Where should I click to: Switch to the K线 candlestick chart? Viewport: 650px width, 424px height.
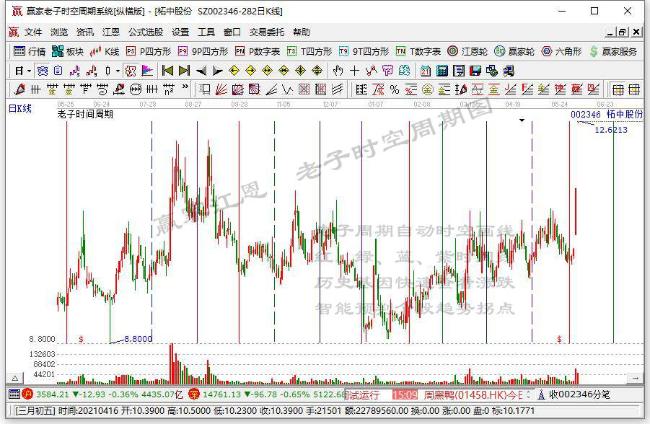pos(104,51)
